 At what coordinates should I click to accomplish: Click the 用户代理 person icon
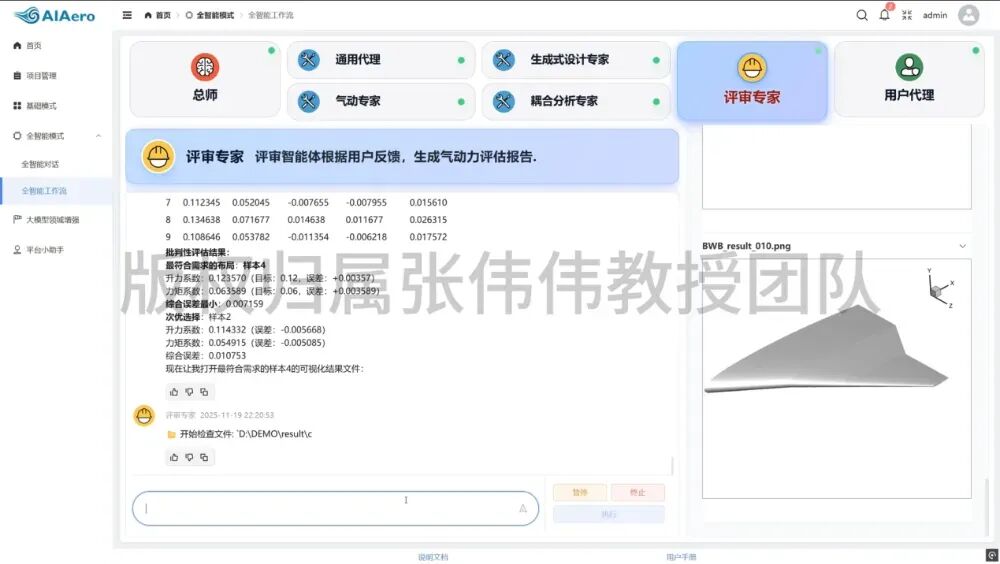(909, 66)
